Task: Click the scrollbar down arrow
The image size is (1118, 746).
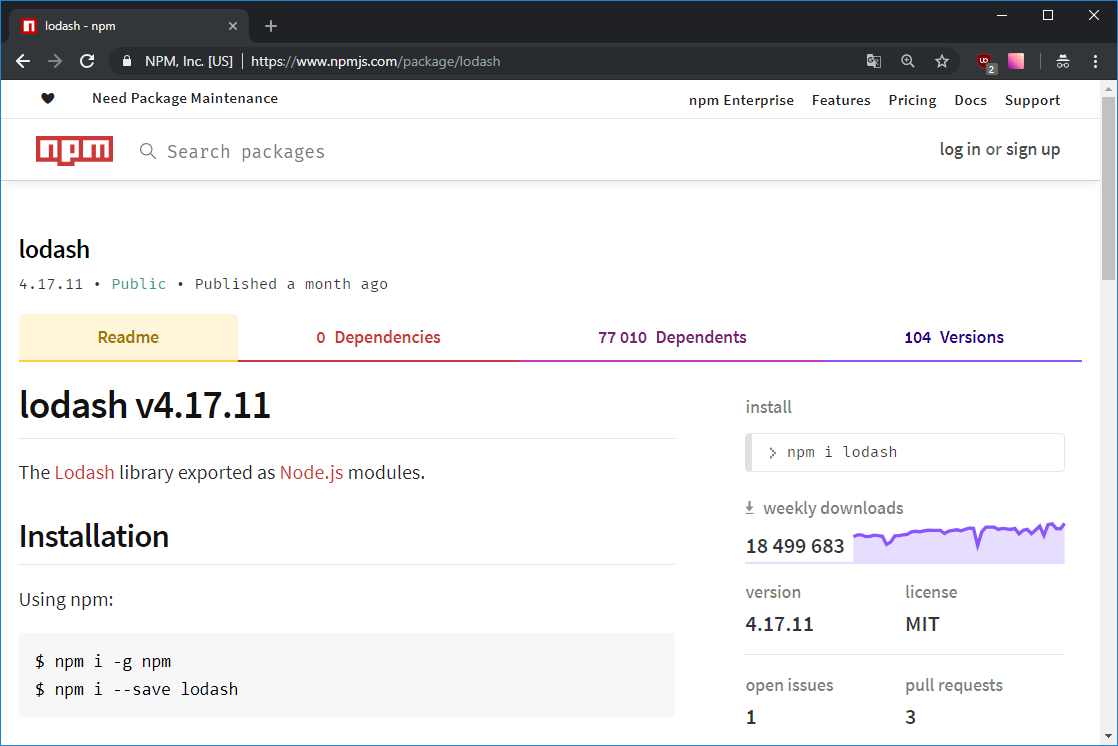Action: point(1108,736)
